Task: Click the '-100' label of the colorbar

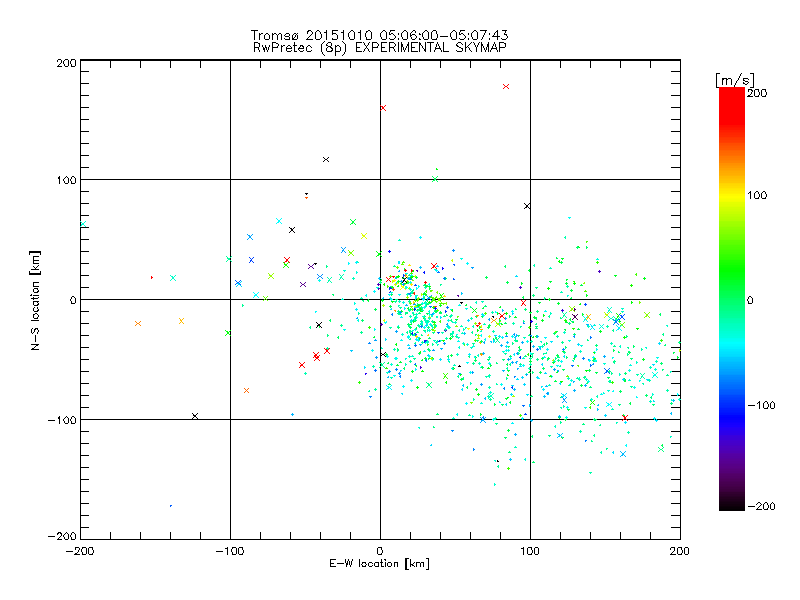Action: tap(761, 405)
